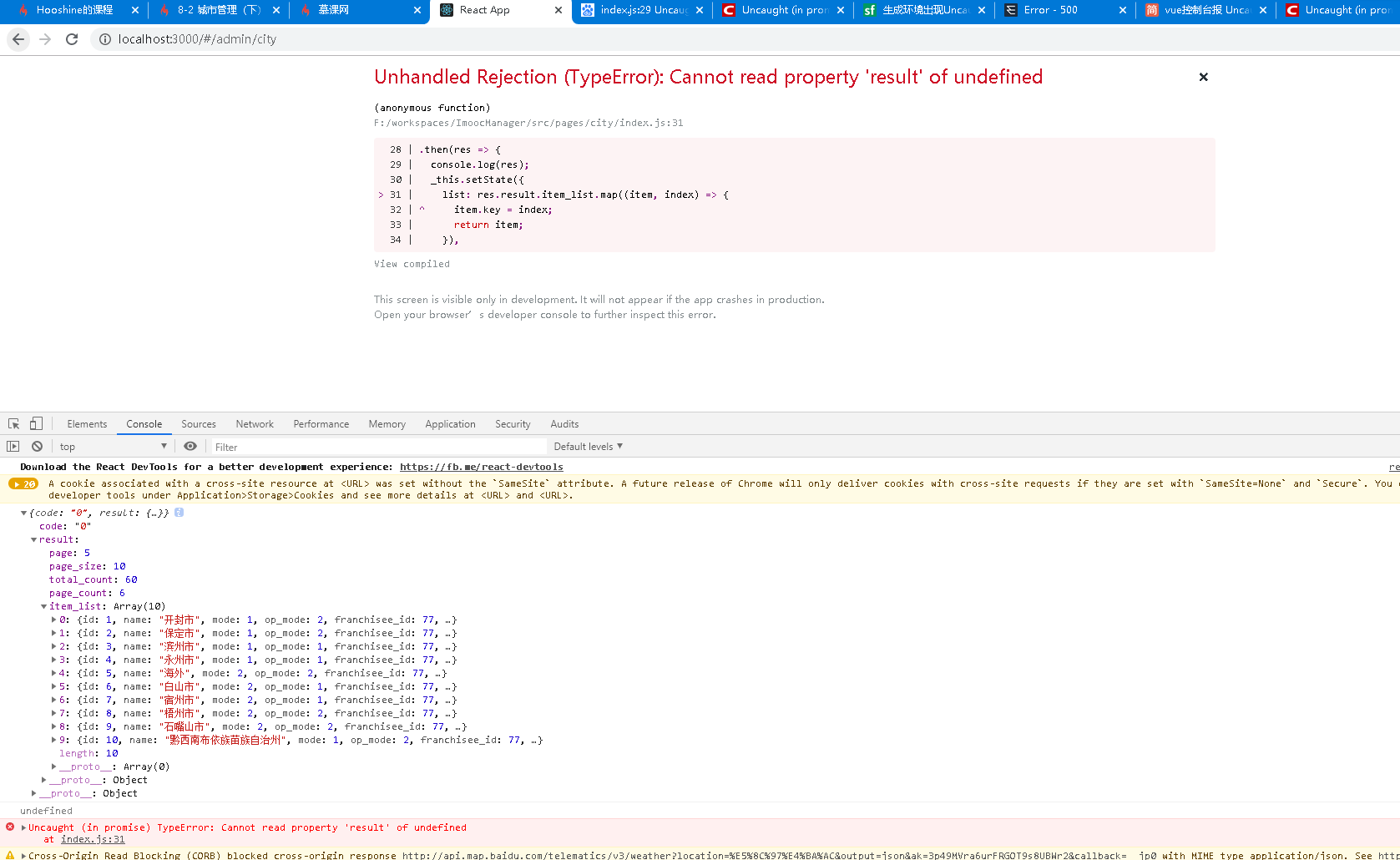Switch to the Security tab
This screenshot has height=860, width=1400.
click(x=513, y=424)
